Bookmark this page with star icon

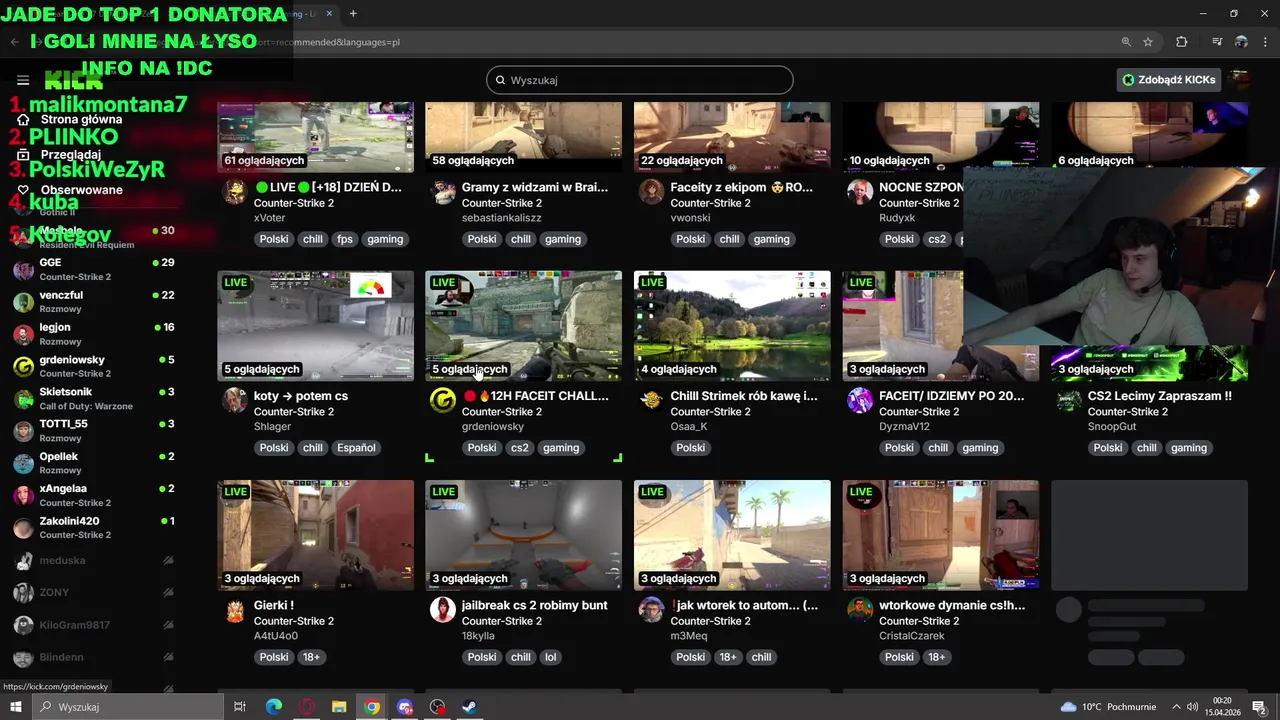[1148, 42]
